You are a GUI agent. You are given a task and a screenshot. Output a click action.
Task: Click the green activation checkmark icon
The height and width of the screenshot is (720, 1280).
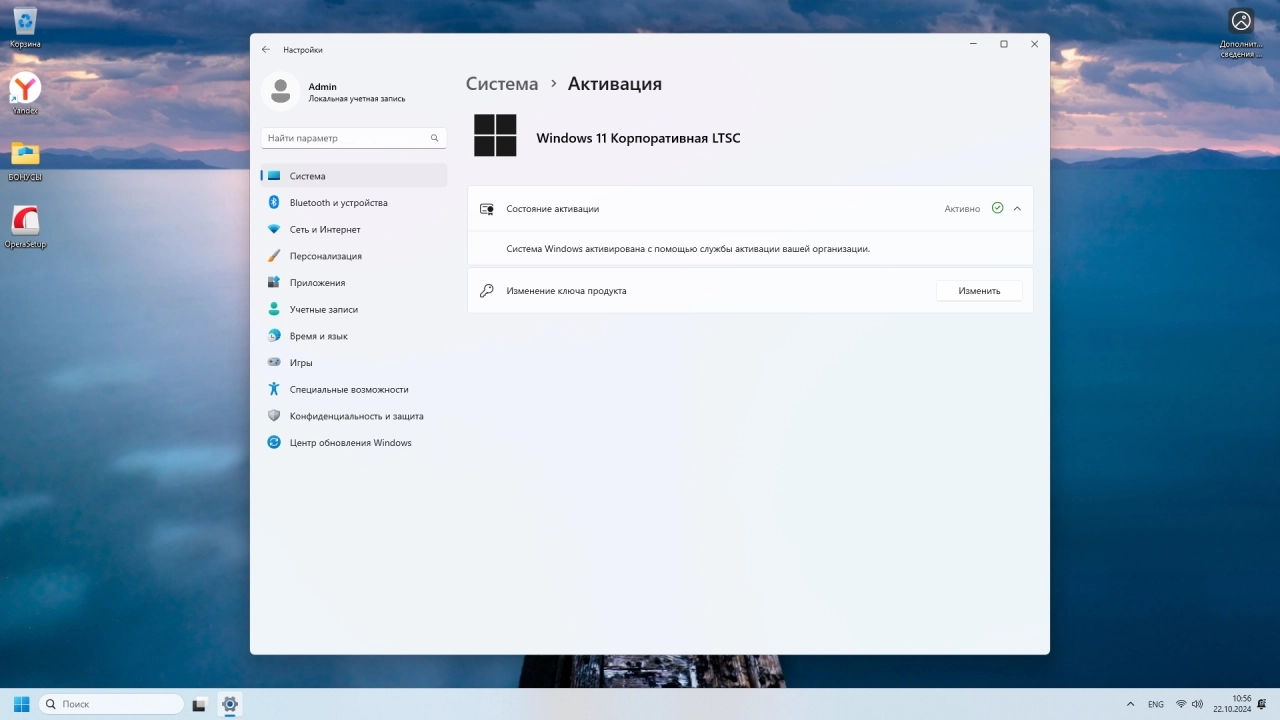point(997,208)
